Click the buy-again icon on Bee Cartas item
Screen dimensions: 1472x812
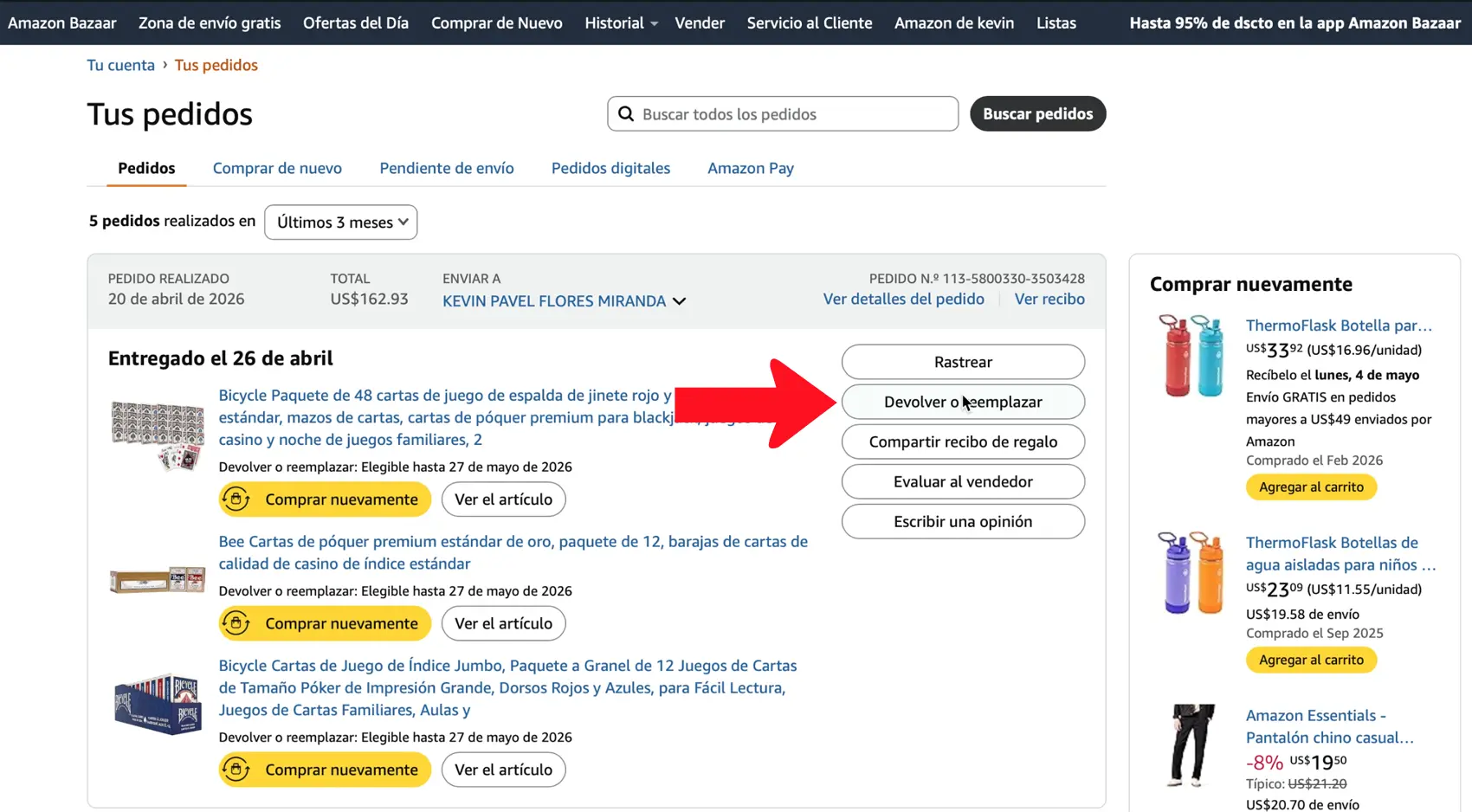(x=236, y=623)
